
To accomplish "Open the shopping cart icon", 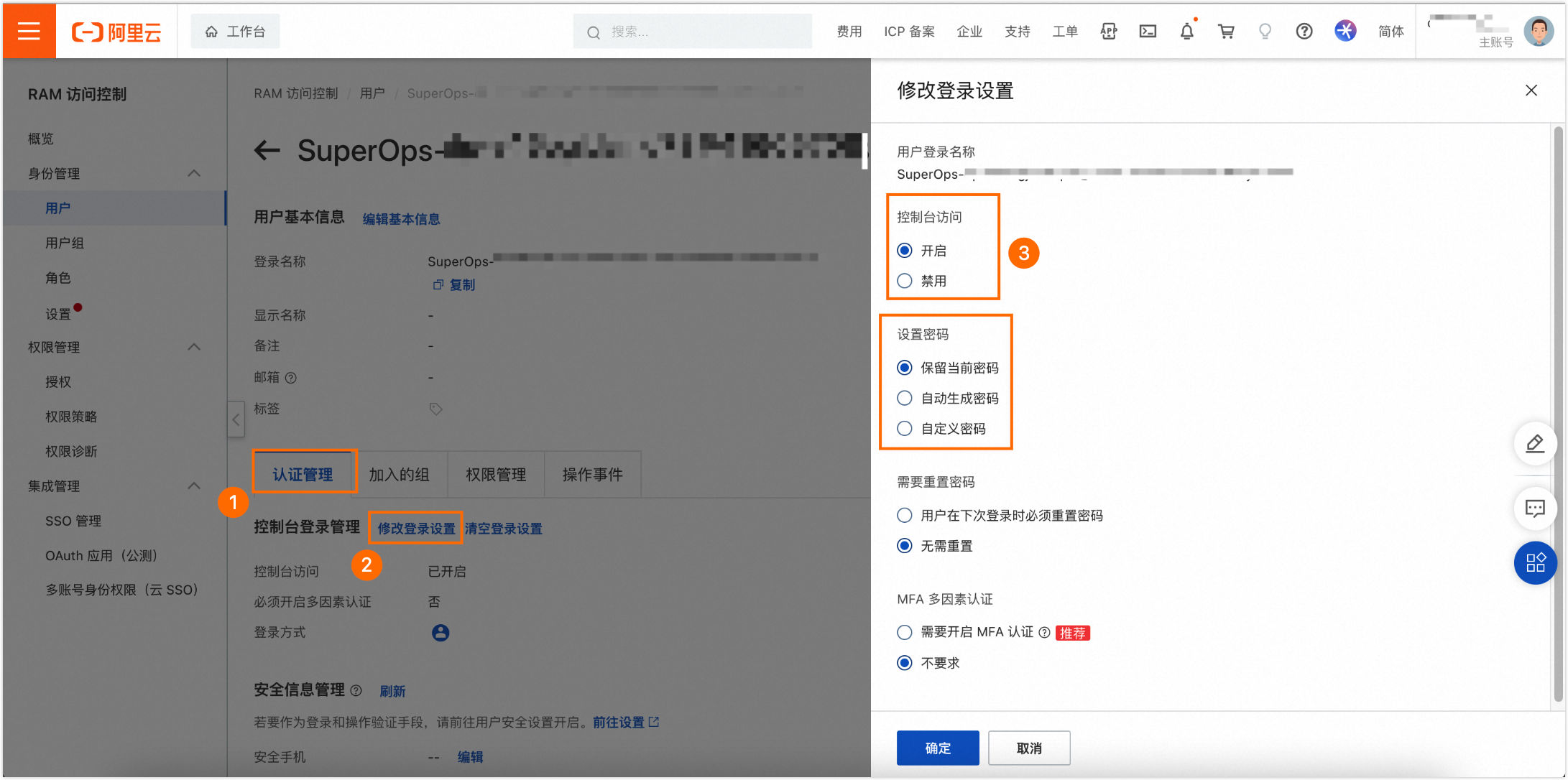I will tap(1226, 32).
